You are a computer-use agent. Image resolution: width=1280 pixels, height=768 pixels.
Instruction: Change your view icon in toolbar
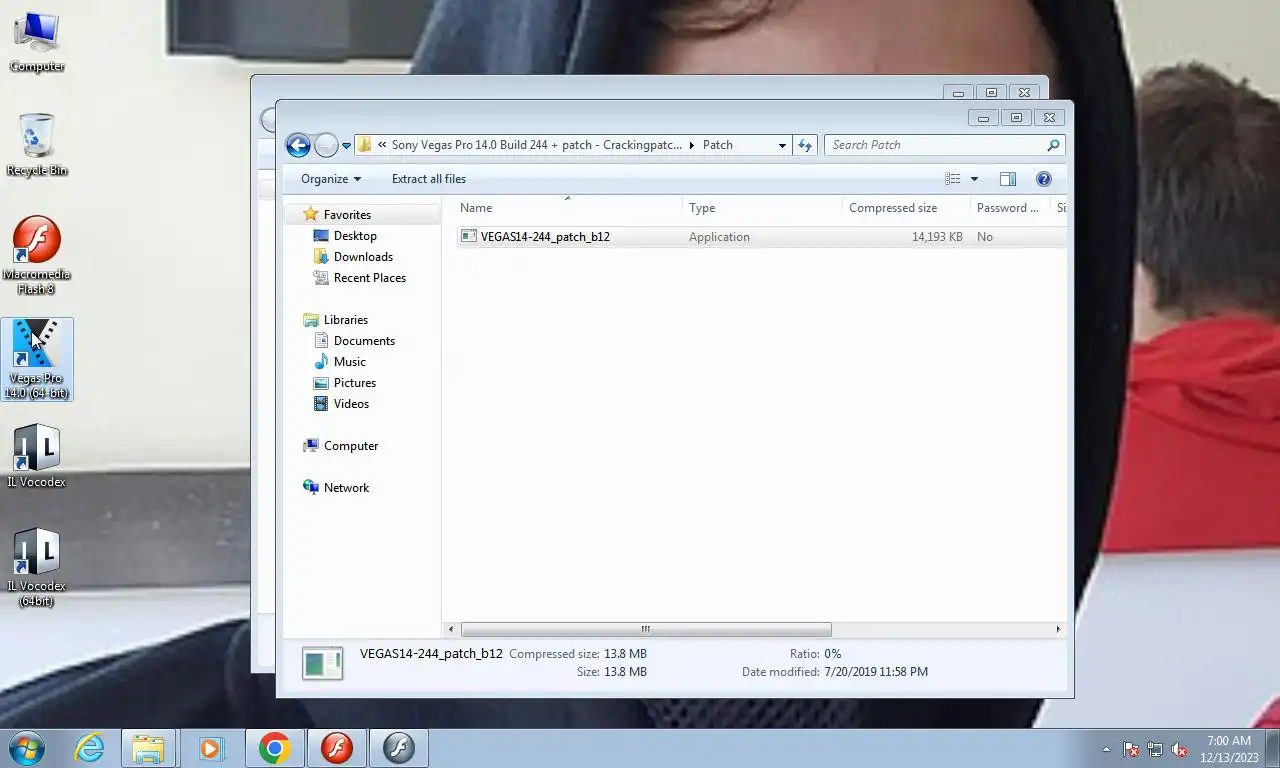(x=953, y=179)
